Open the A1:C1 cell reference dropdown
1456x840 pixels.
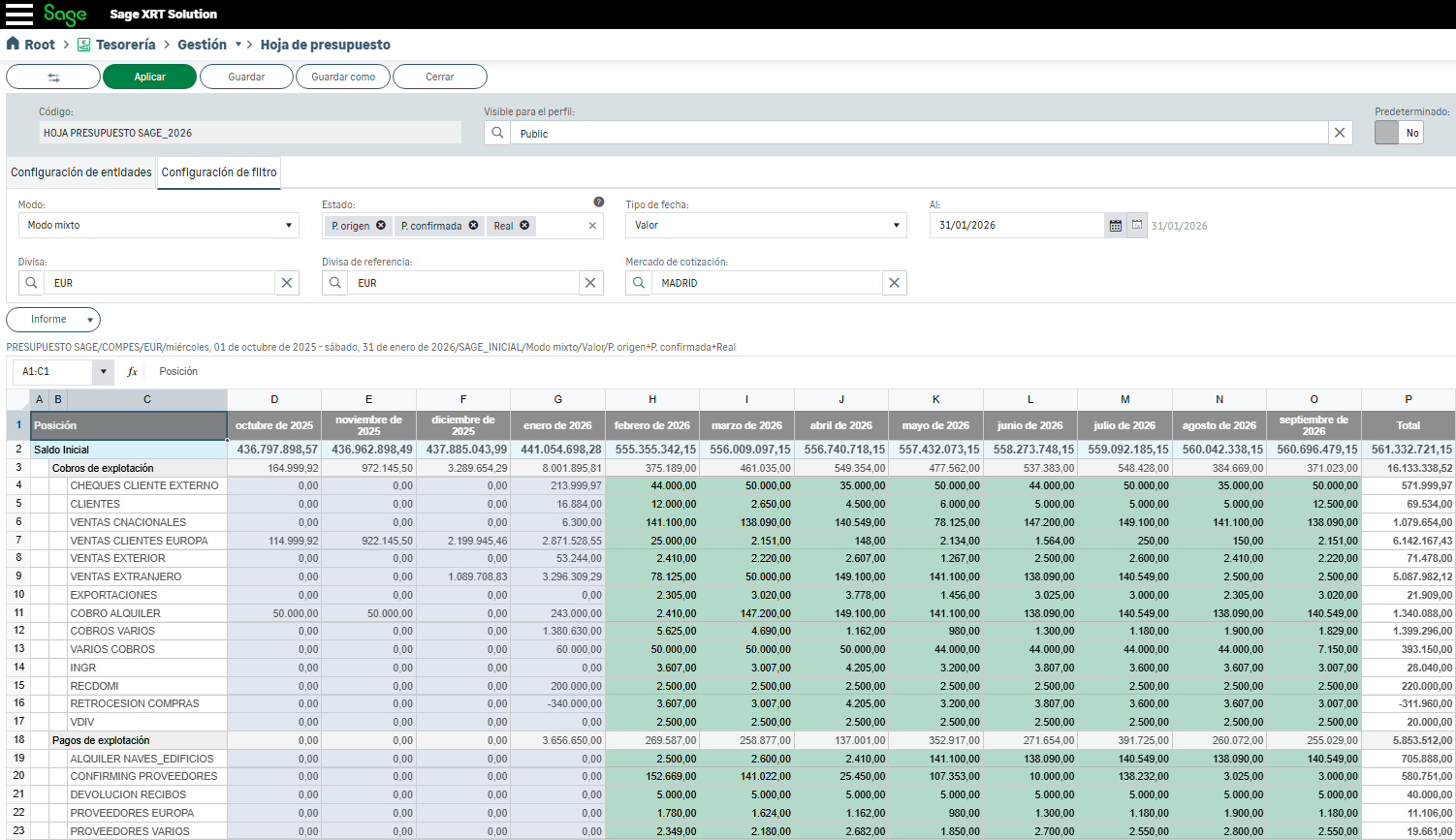click(103, 372)
